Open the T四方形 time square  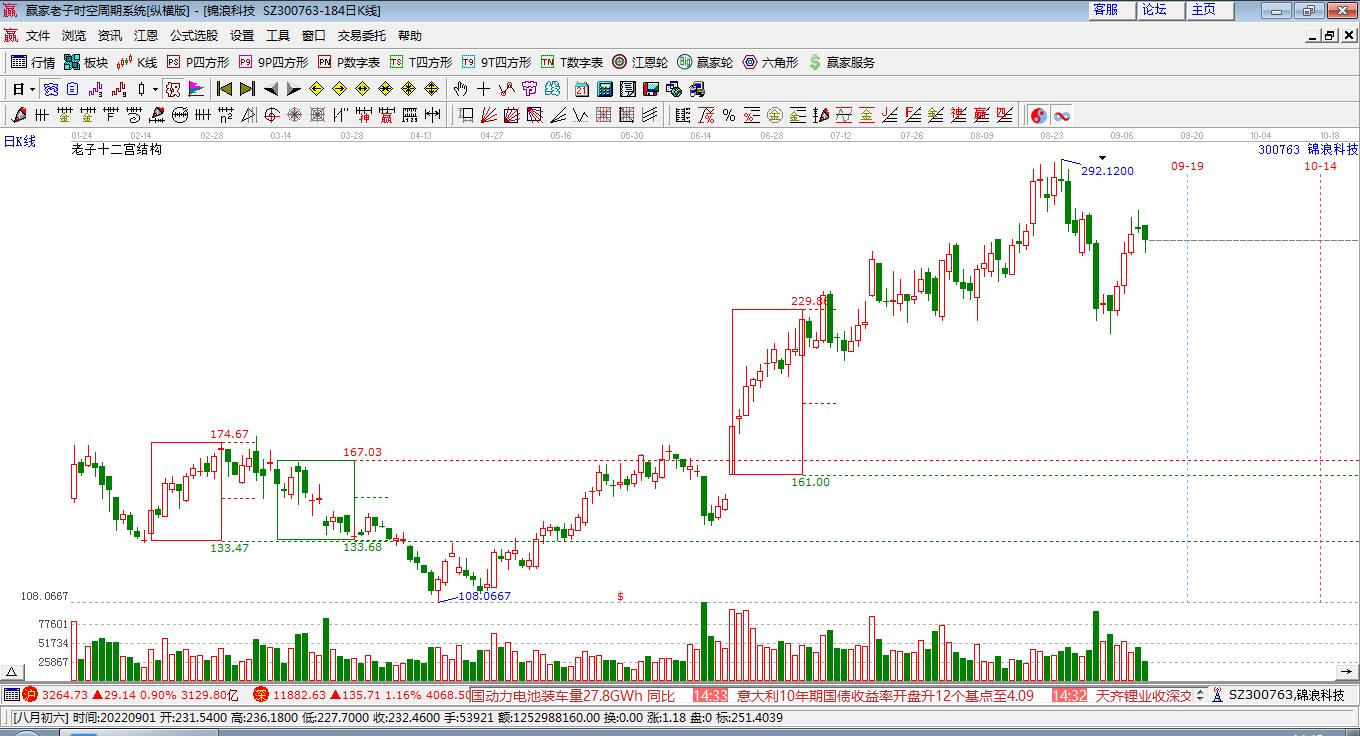point(420,62)
